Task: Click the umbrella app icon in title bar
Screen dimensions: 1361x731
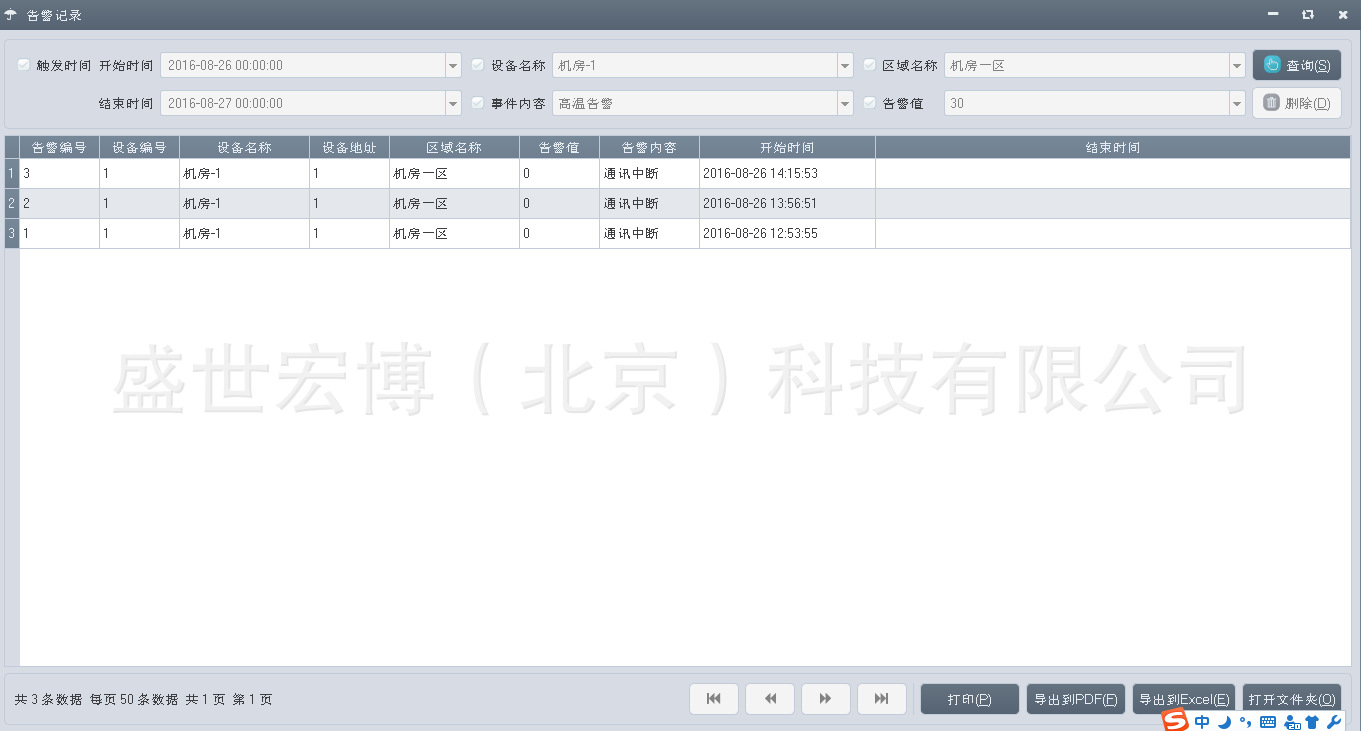Action: (x=11, y=15)
